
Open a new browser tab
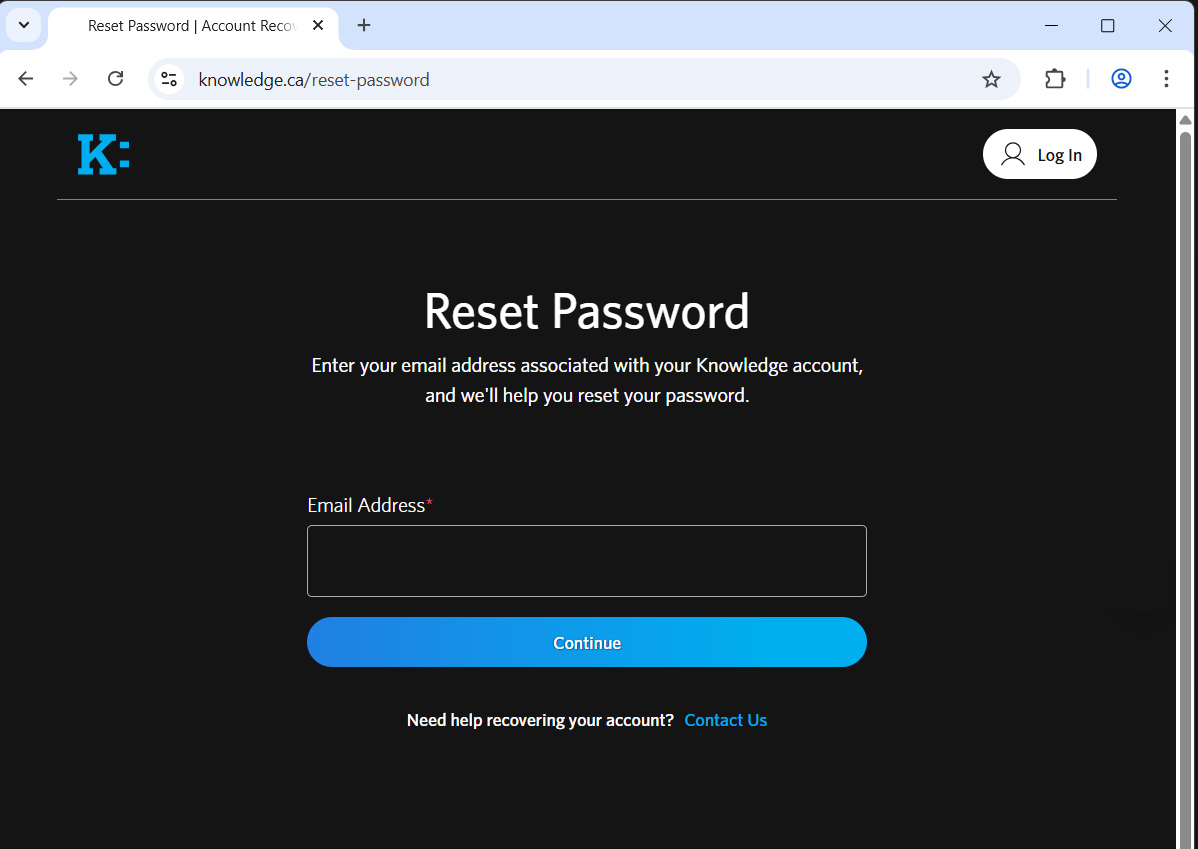click(364, 25)
